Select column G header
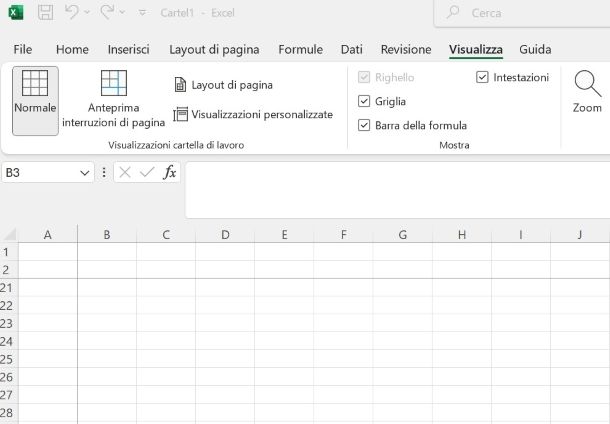610x424 pixels. (403, 235)
